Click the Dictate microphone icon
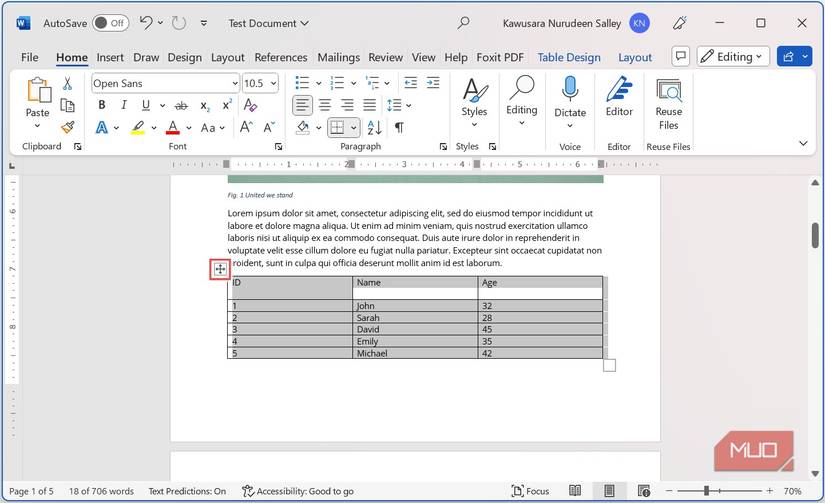Viewport: 825px width, 503px height. coord(570,88)
